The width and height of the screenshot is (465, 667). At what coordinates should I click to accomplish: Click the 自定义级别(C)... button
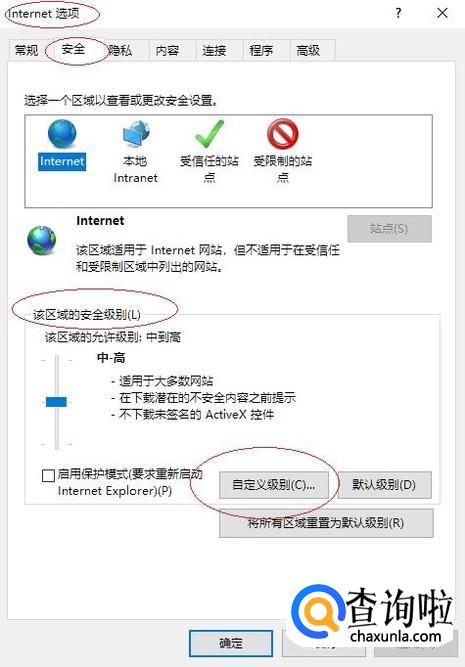pyautogui.click(x=274, y=485)
